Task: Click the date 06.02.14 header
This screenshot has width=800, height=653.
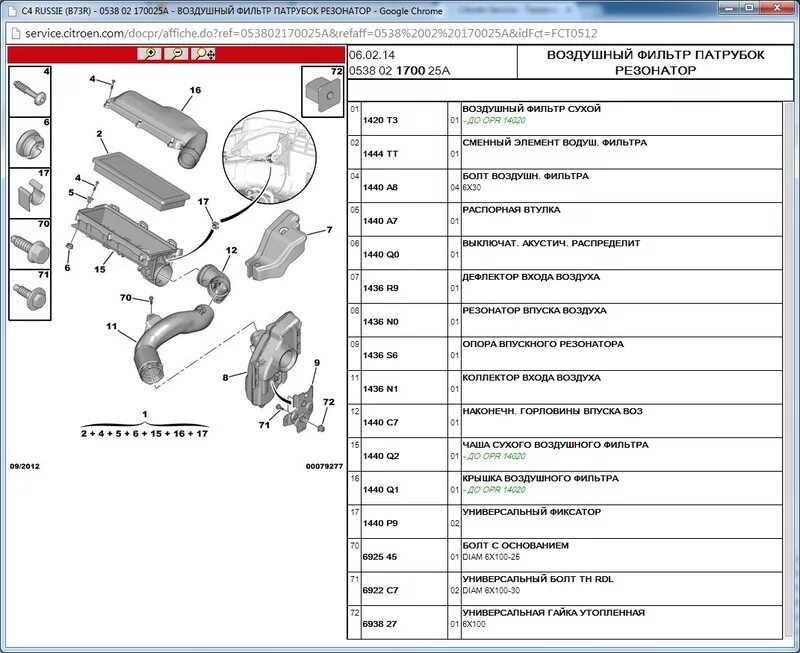Action: click(372, 55)
